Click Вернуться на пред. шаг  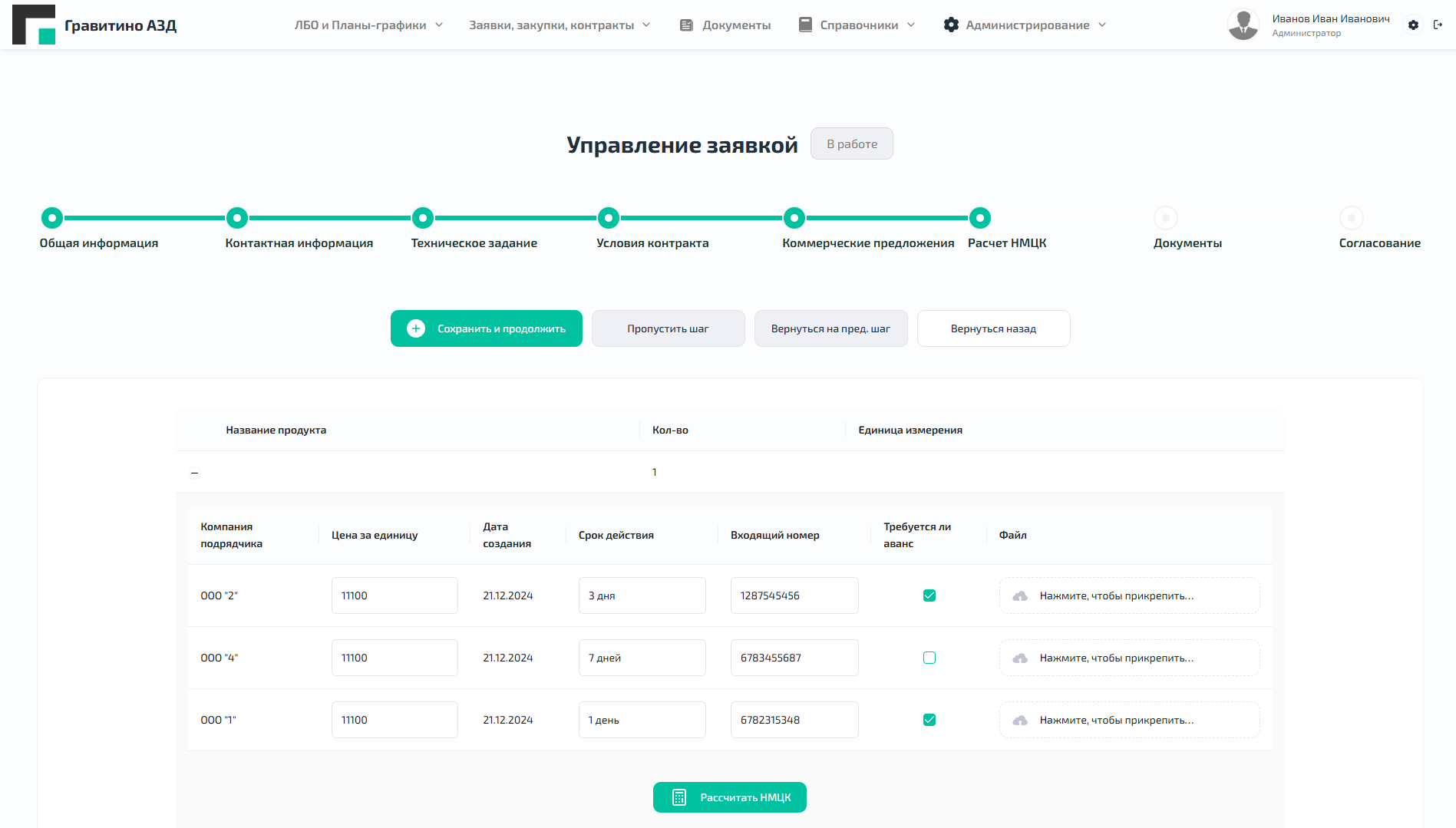tap(830, 328)
